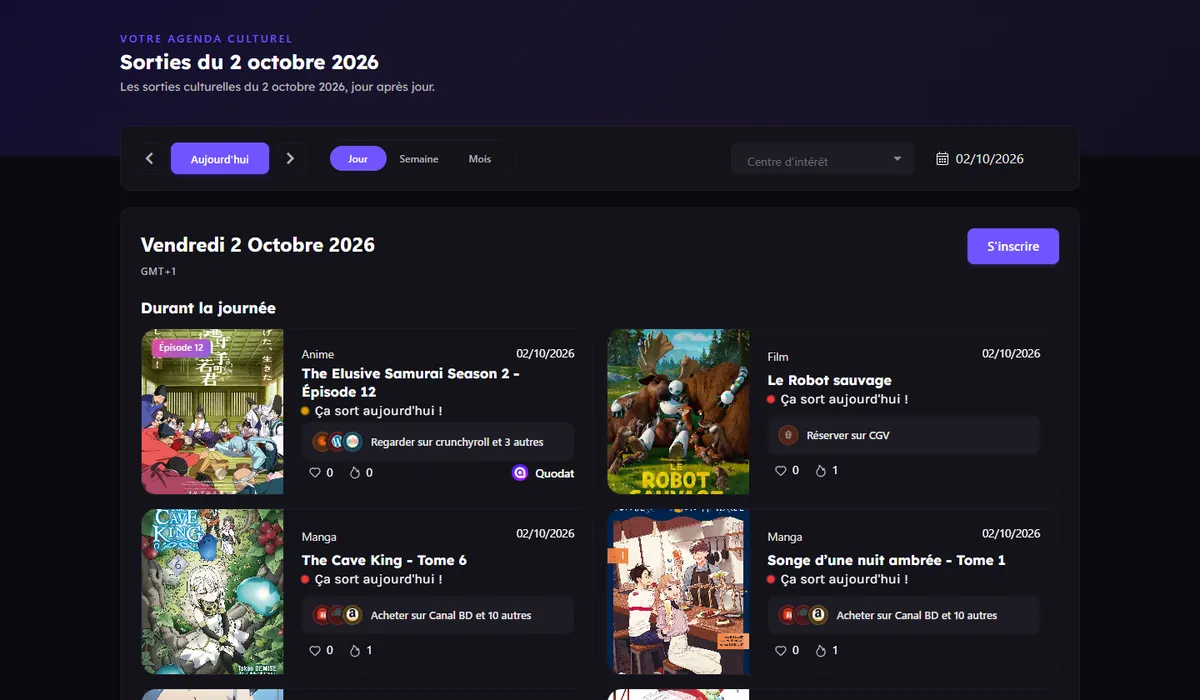This screenshot has height=700, width=1200.
Task: Click the Vendredi 2 Octobre 2026 heading
Action: click(x=258, y=245)
